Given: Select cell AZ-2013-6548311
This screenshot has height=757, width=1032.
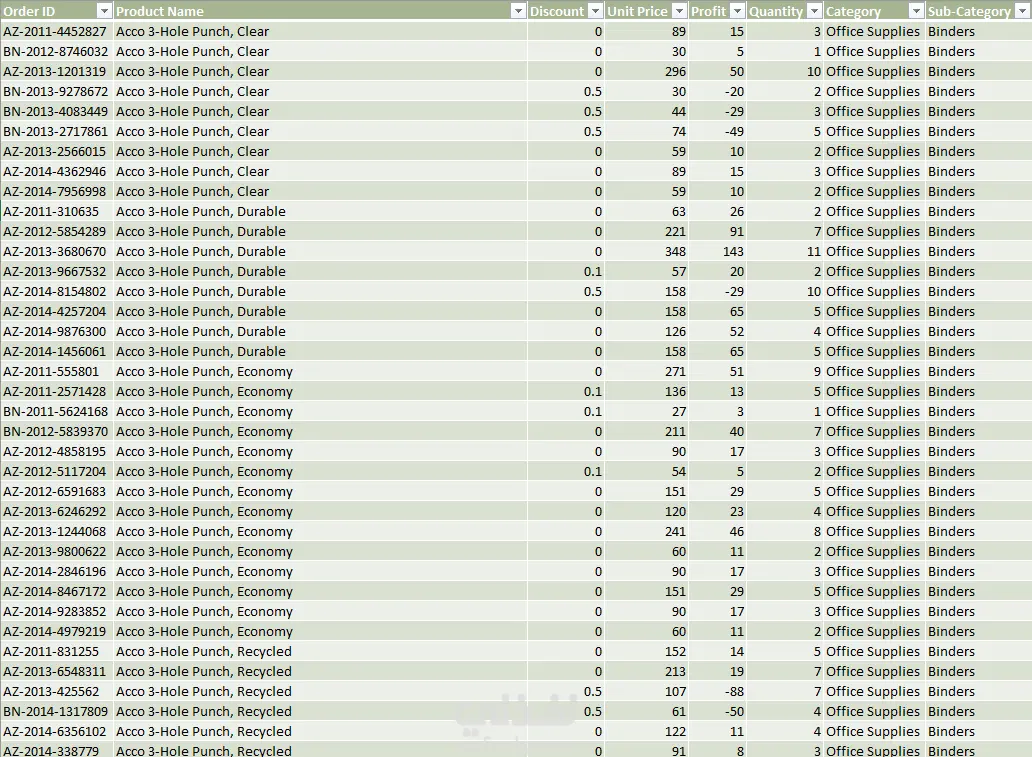Looking at the screenshot, I should tap(55, 671).
